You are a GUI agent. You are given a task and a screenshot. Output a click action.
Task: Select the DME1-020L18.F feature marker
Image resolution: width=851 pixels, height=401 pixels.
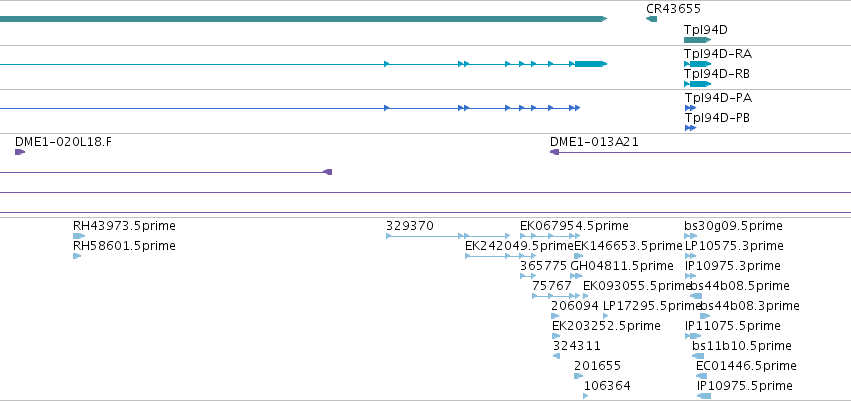[20, 152]
